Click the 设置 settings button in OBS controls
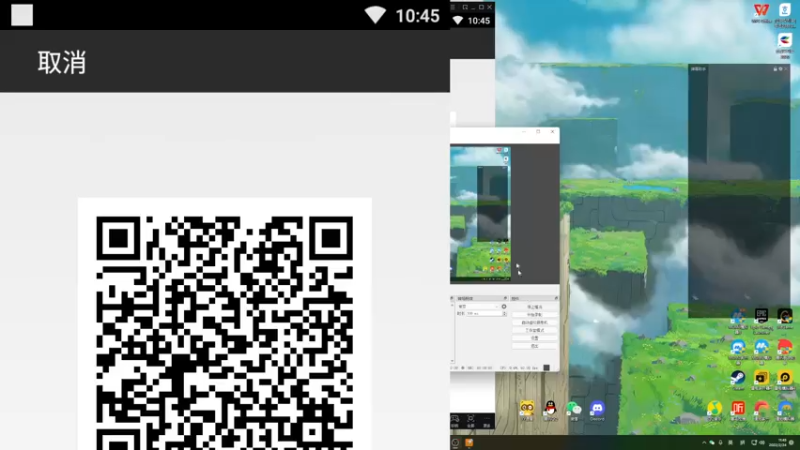Viewport: 800px width, 450px height. tap(534, 338)
